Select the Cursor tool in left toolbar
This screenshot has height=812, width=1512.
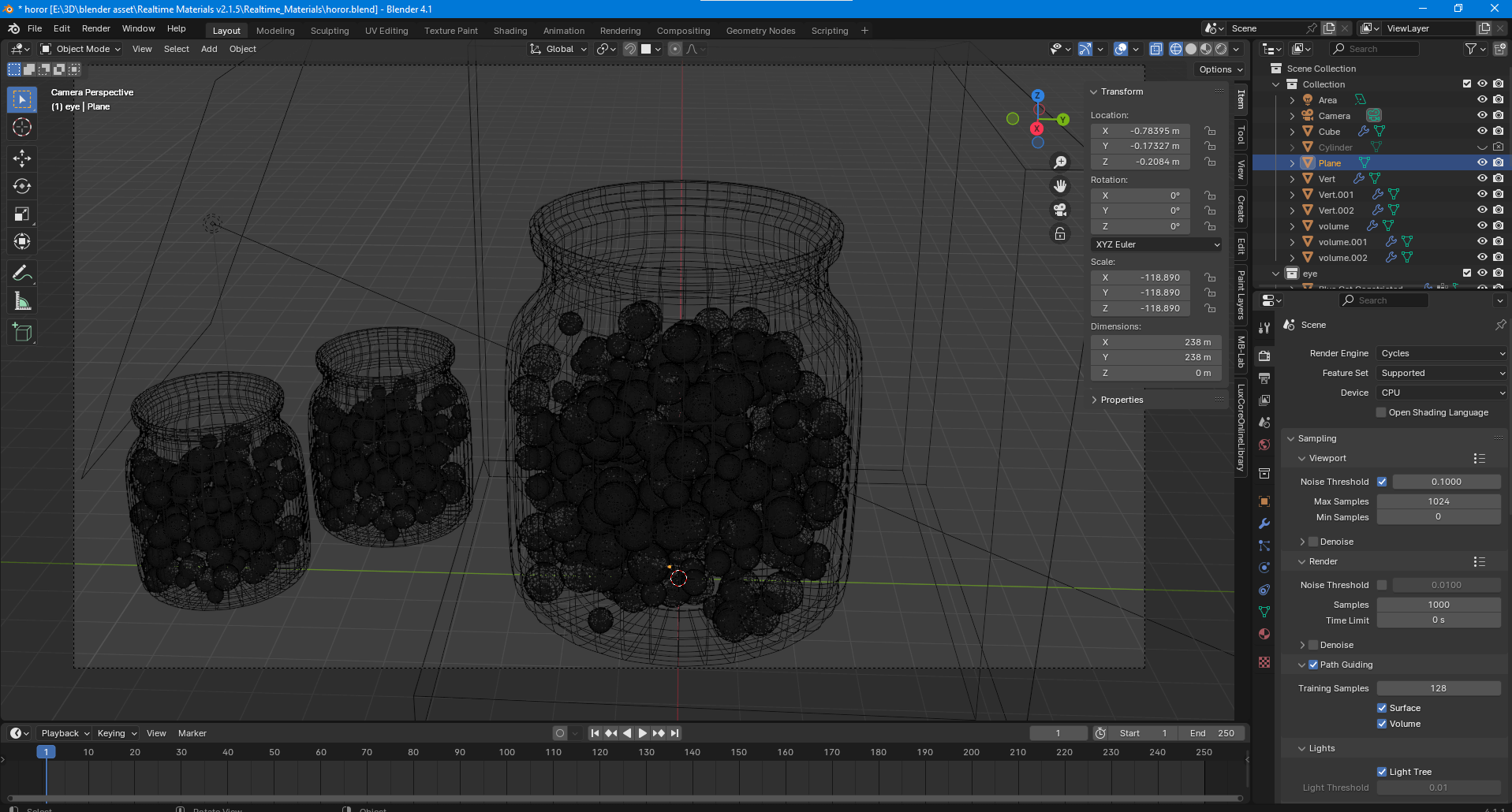pos(22,128)
